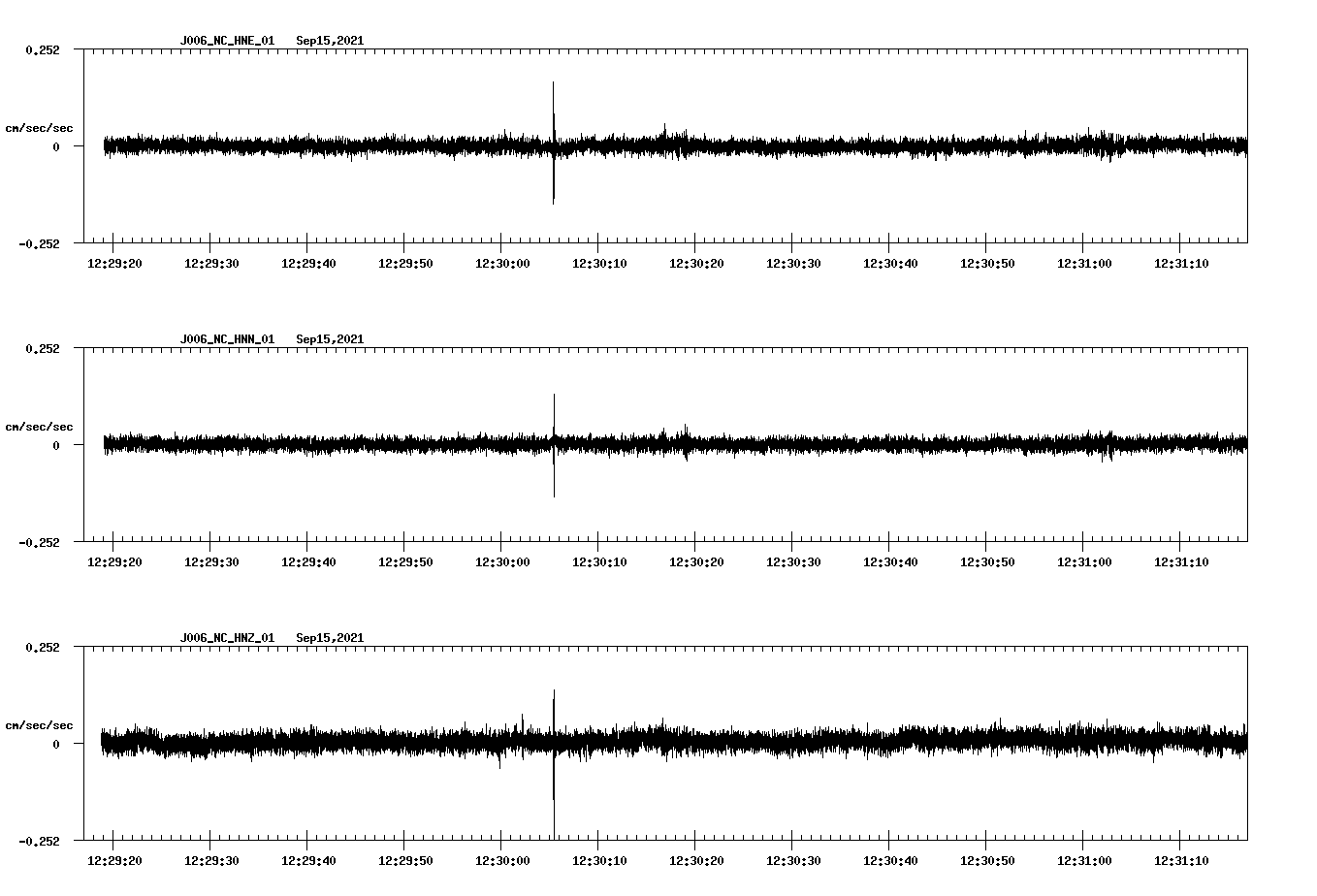The image size is (1317, 896).
Task: Click the -0.252 lower limit on HNE plot
Action: pyautogui.click(x=39, y=243)
